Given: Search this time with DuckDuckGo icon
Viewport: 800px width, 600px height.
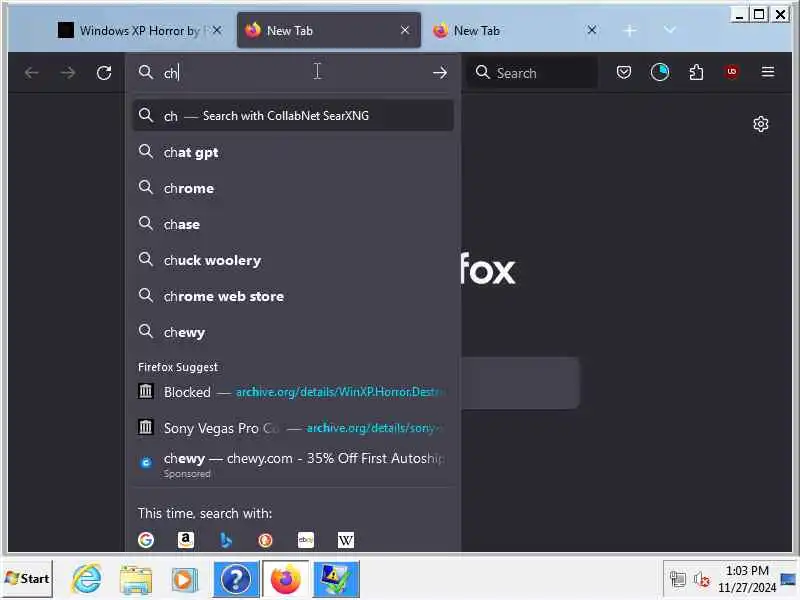Looking at the screenshot, I should click(265, 540).
